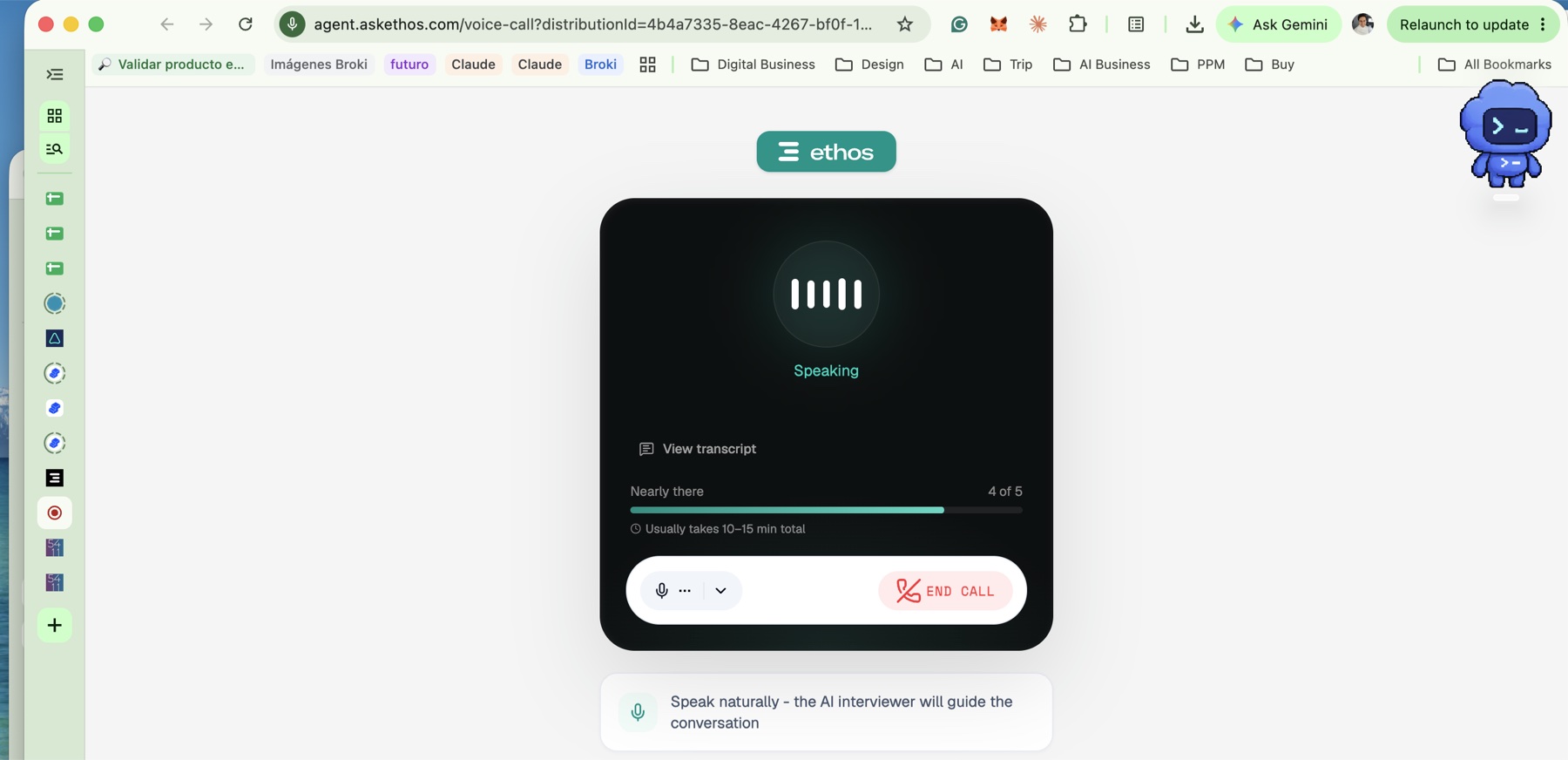Image resolution: width=1568 pixels, height=760 pixels.
Task: Click the '4 of 5' step counter
Action: (1005, 492)
